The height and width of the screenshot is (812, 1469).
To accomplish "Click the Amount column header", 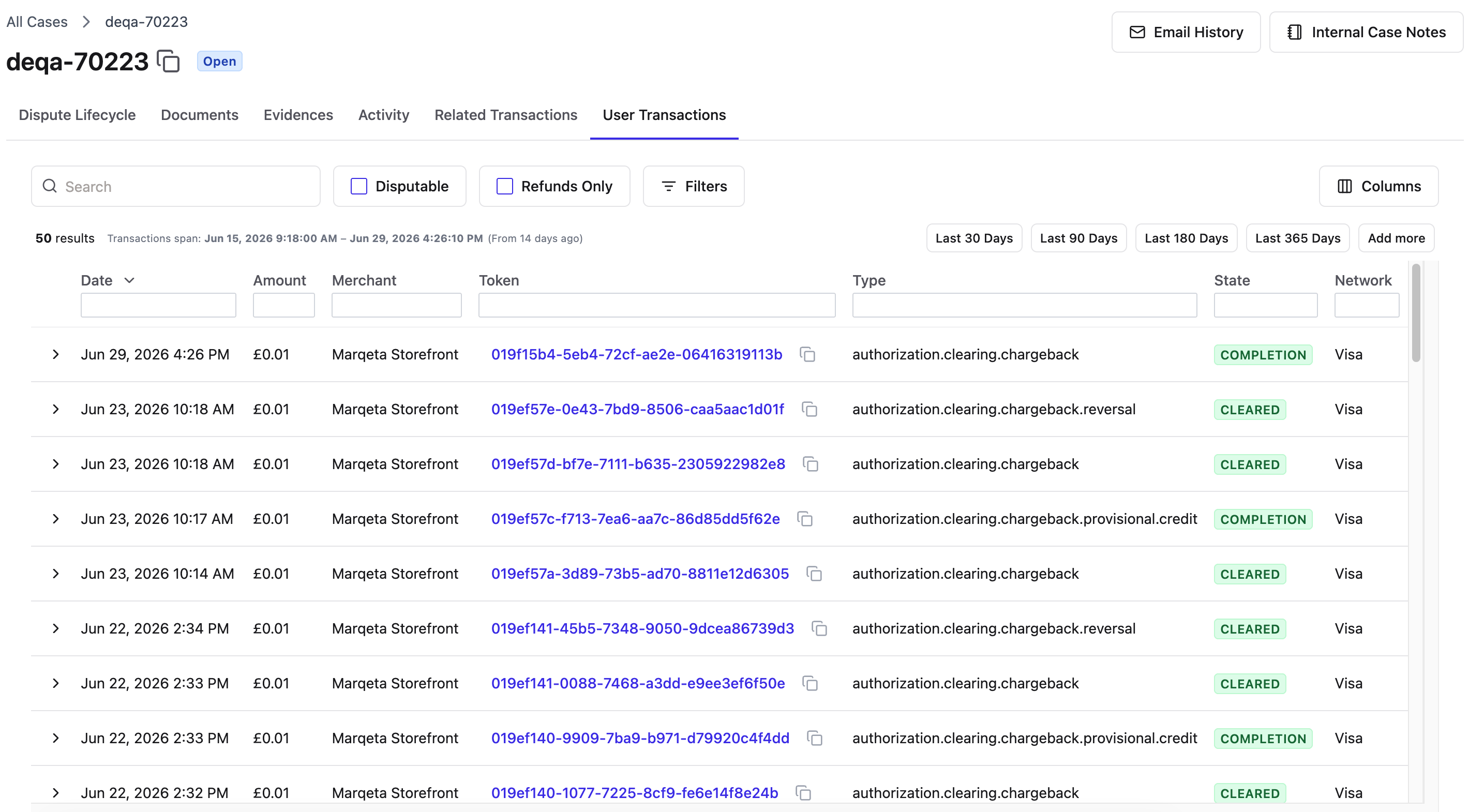I will pyautogui.click(x=279, y=280).
